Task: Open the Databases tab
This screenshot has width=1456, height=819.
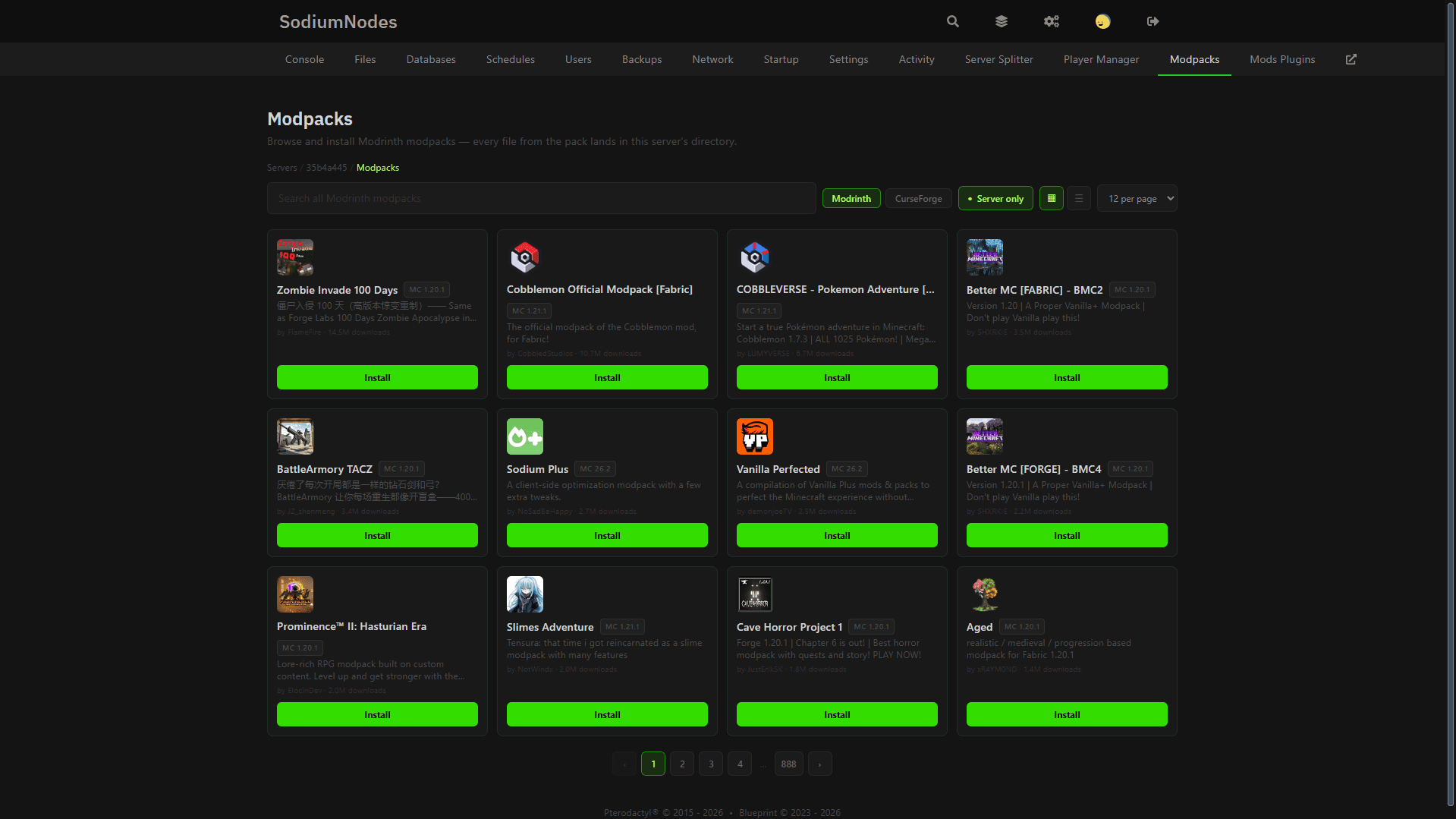Action: (431, 59)
